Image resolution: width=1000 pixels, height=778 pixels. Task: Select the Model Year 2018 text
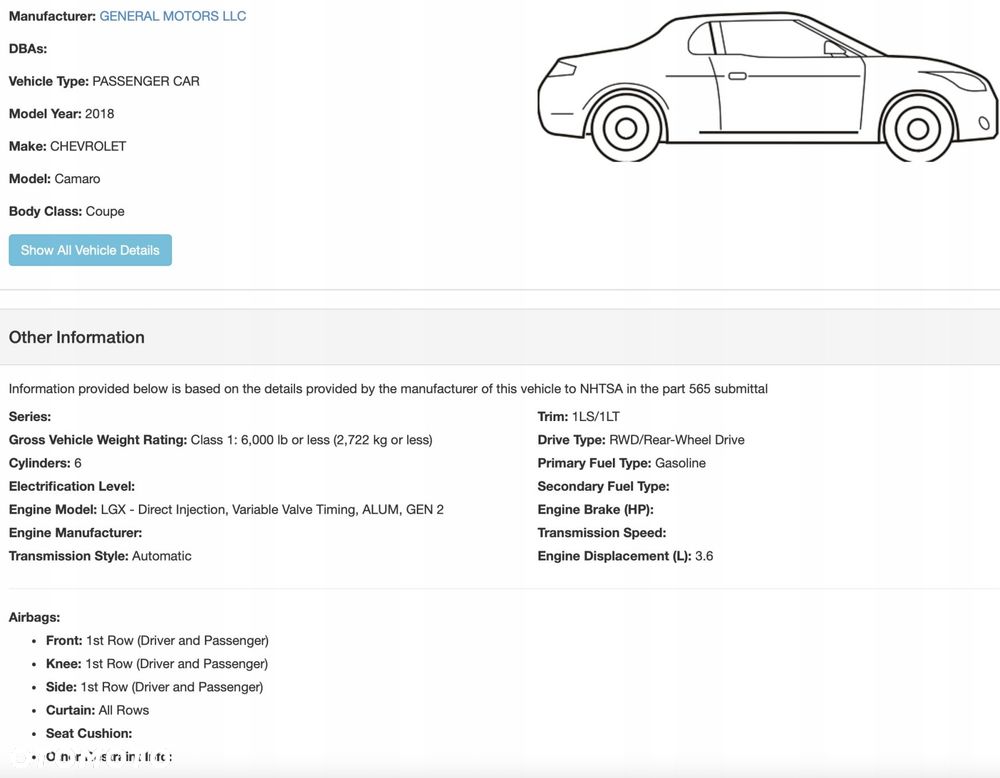click(61, 114)
